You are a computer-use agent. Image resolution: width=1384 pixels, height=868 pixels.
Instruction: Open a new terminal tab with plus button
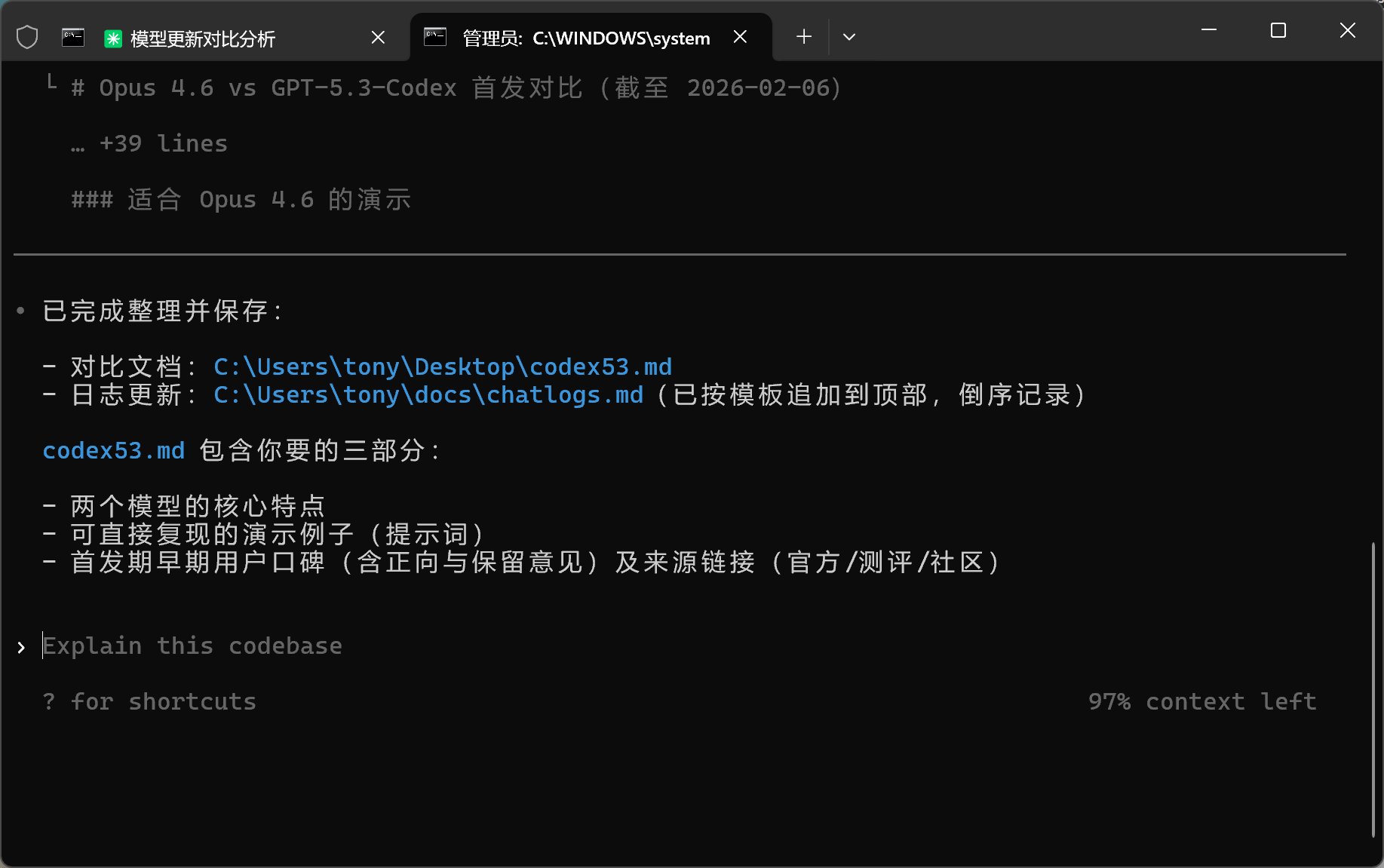click(x=804, y=37)
